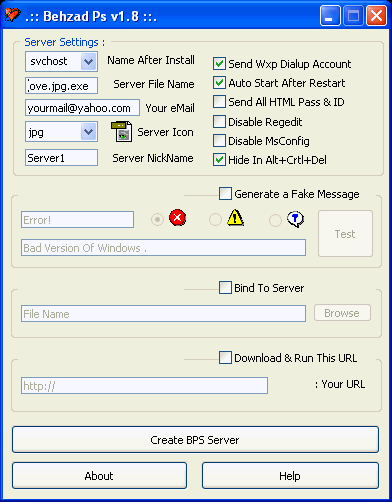This screenshot has width=392, height=502.
Task: Enable Disable Regedit checkbox
Action: coord(219,122)
